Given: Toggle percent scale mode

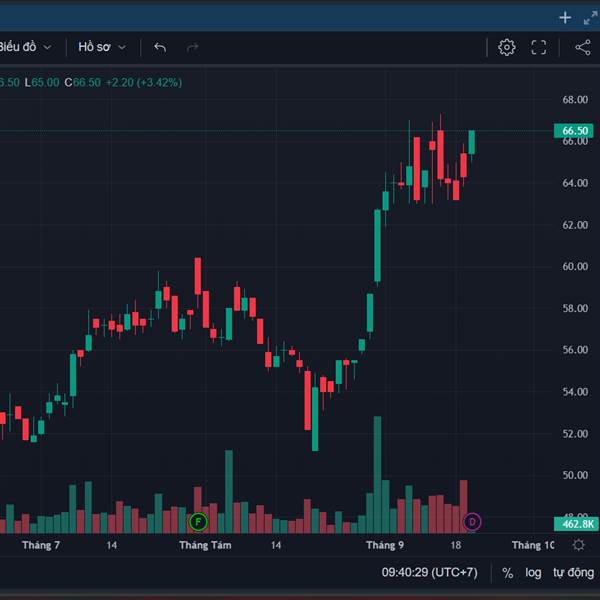Looking at the screenshot, I should 508,573.
